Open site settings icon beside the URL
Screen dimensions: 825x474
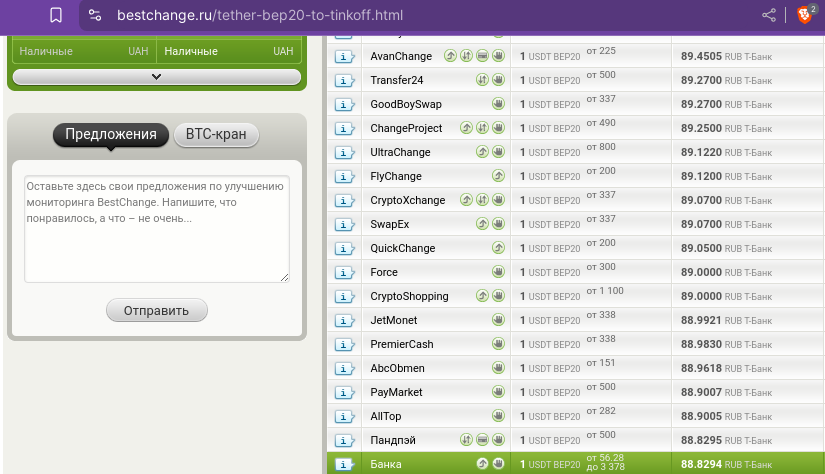point(95,15)
